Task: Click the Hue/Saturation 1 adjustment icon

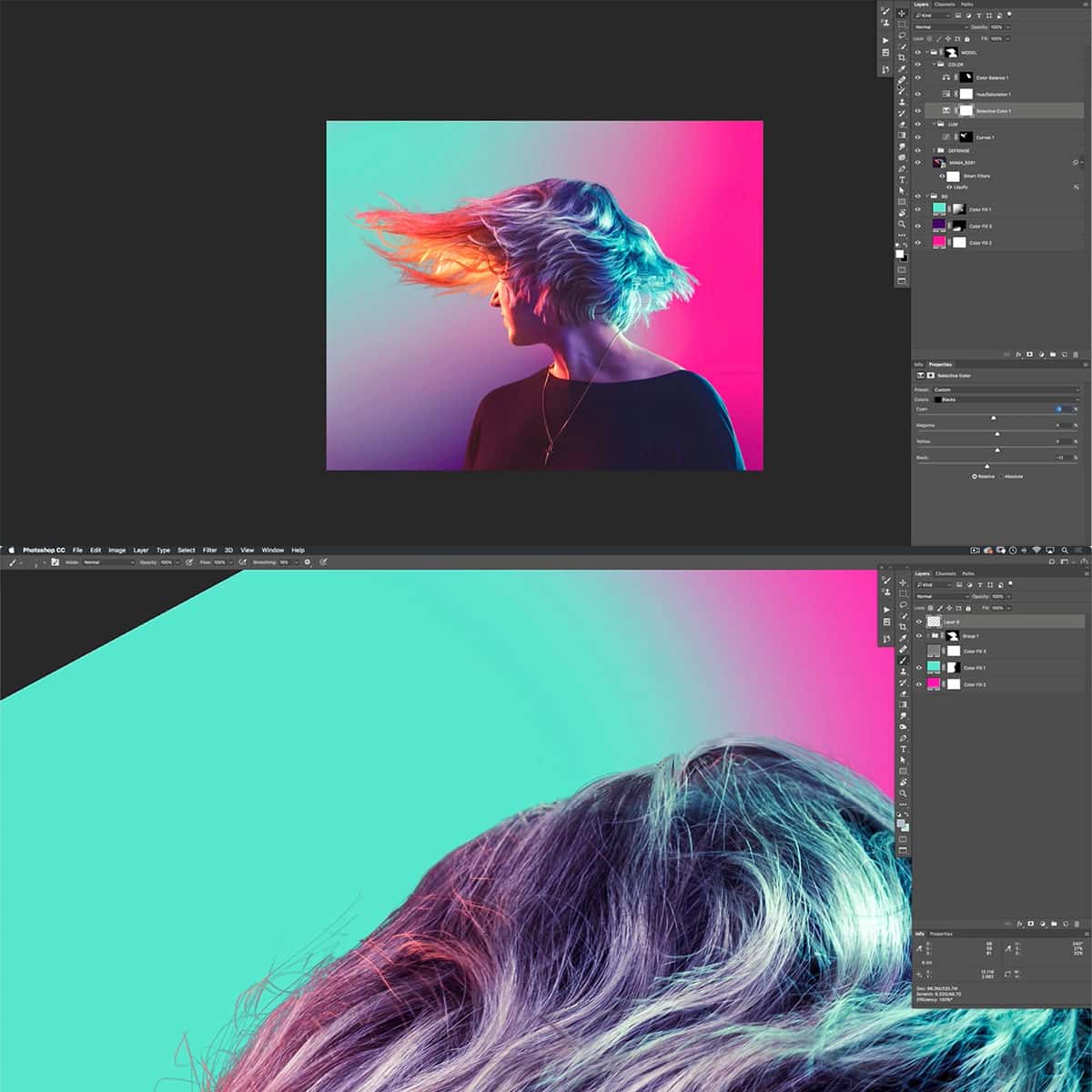Action: coord(946,95)
